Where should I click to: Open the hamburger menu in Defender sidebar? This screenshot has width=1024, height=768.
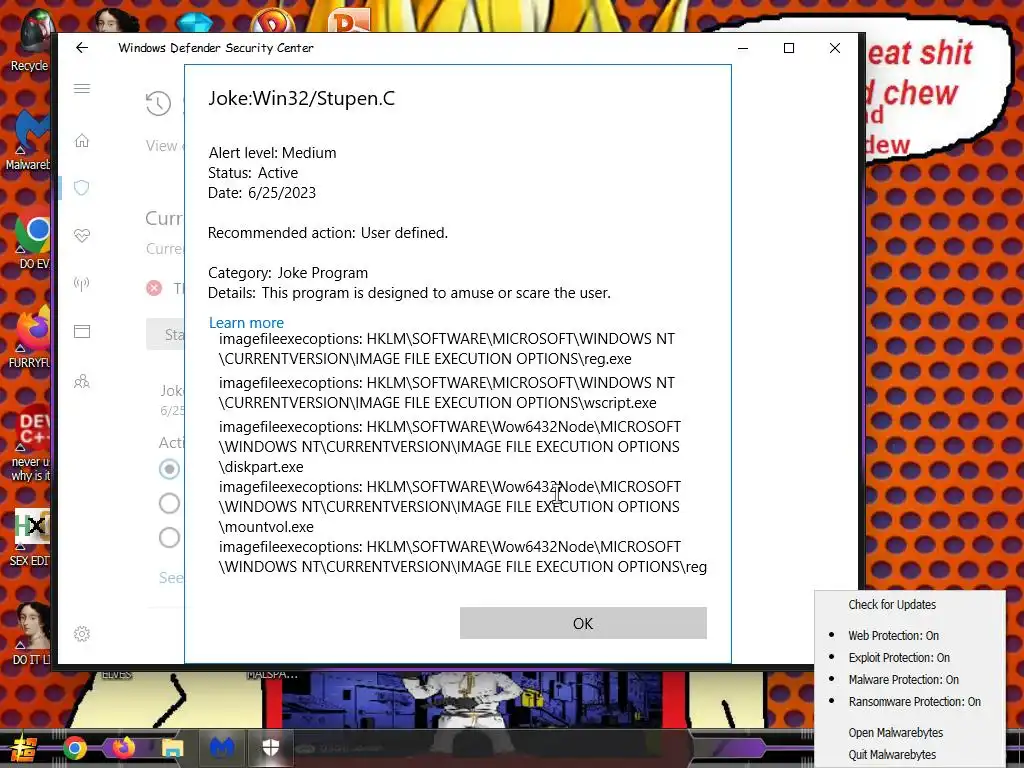click(82, 89)
